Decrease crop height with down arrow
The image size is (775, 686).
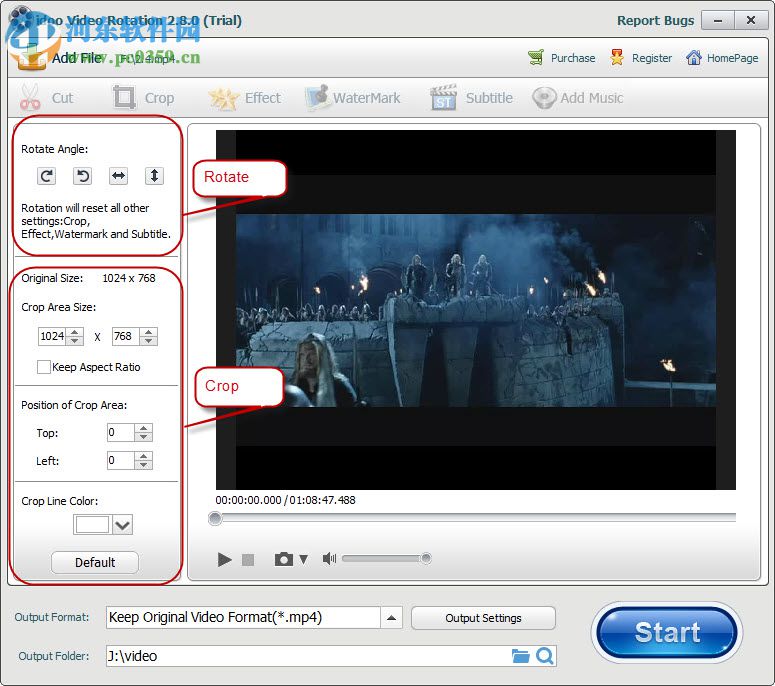149,341
